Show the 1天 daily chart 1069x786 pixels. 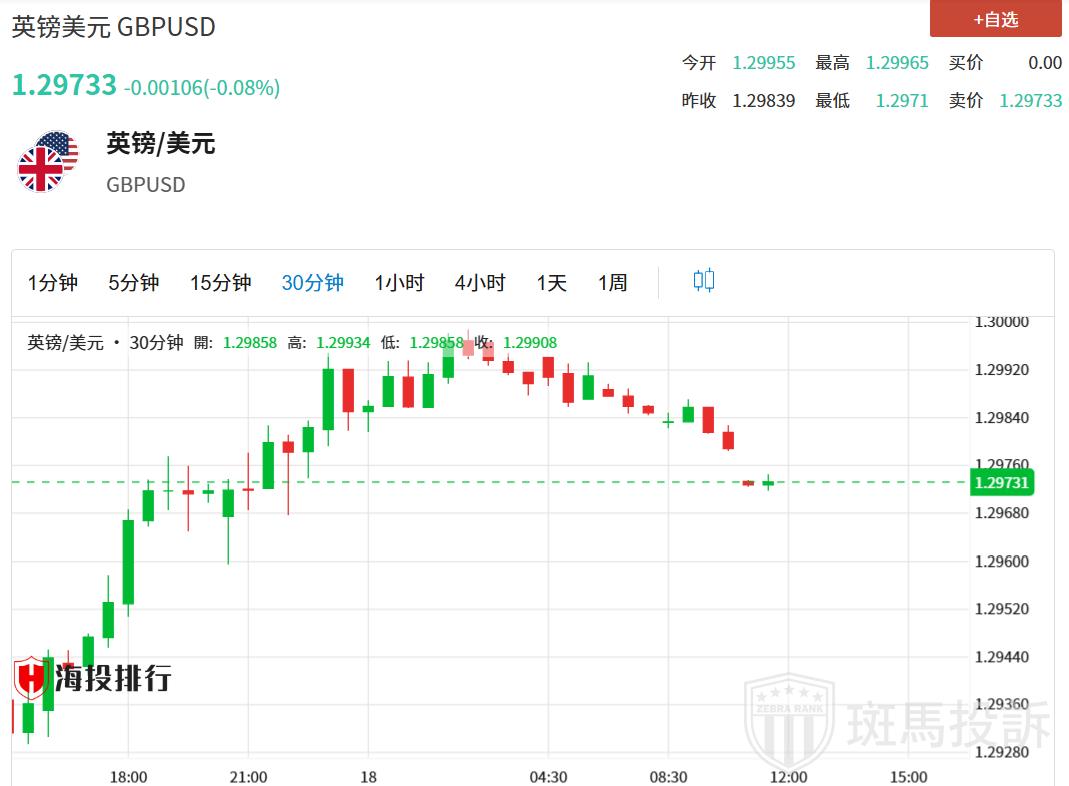[551, 283]
